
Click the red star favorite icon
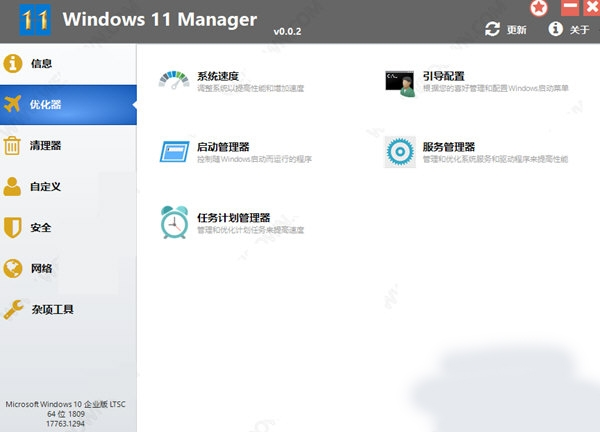click(x=539, y=8)
